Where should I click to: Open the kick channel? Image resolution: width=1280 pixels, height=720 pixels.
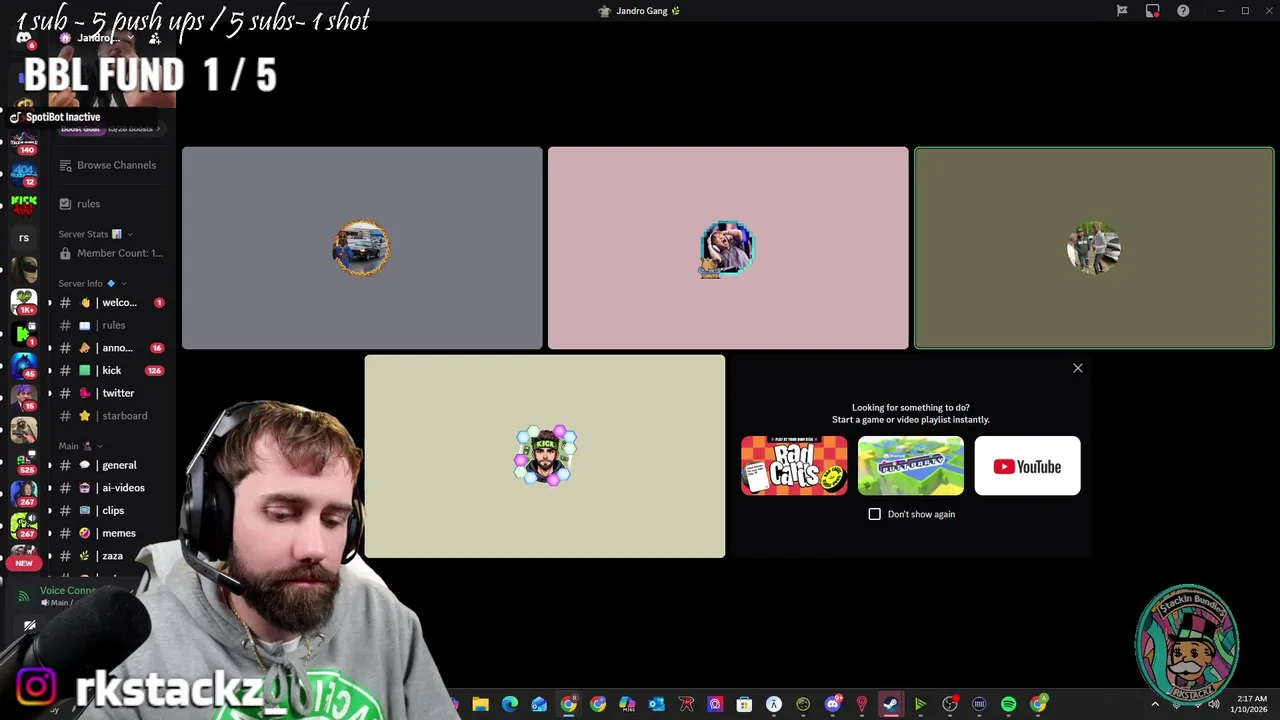(110, 370)
